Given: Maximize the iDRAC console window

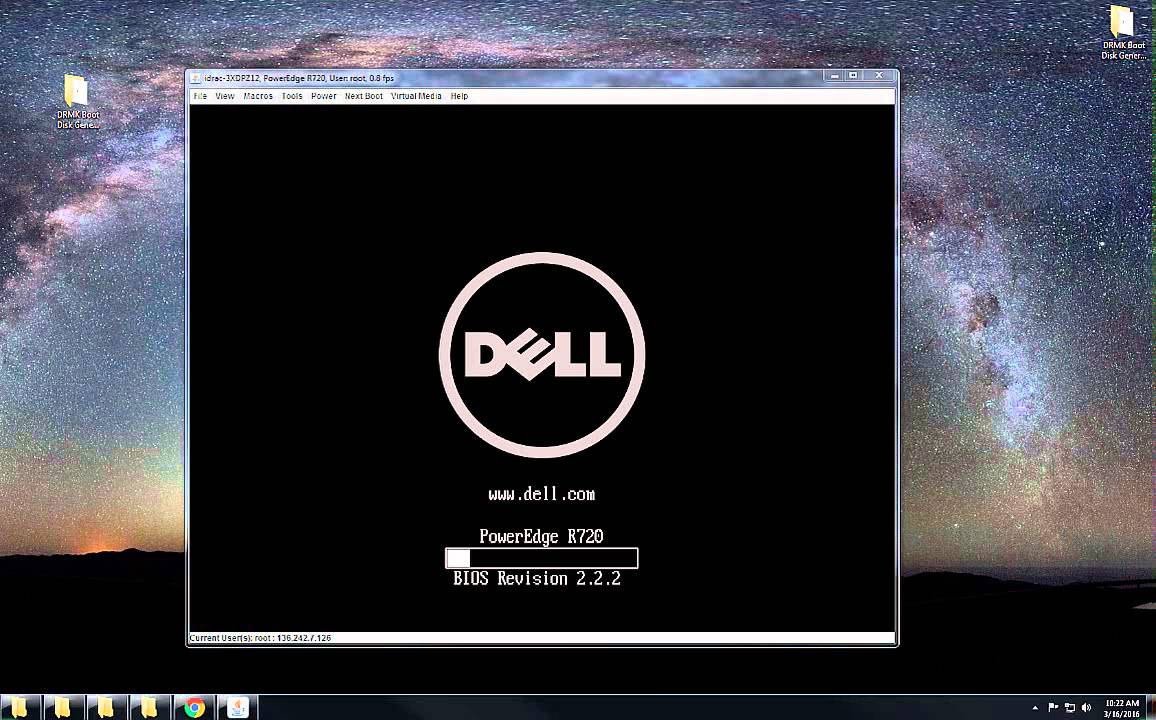Looking at the screenshot, I should (854, 76).
